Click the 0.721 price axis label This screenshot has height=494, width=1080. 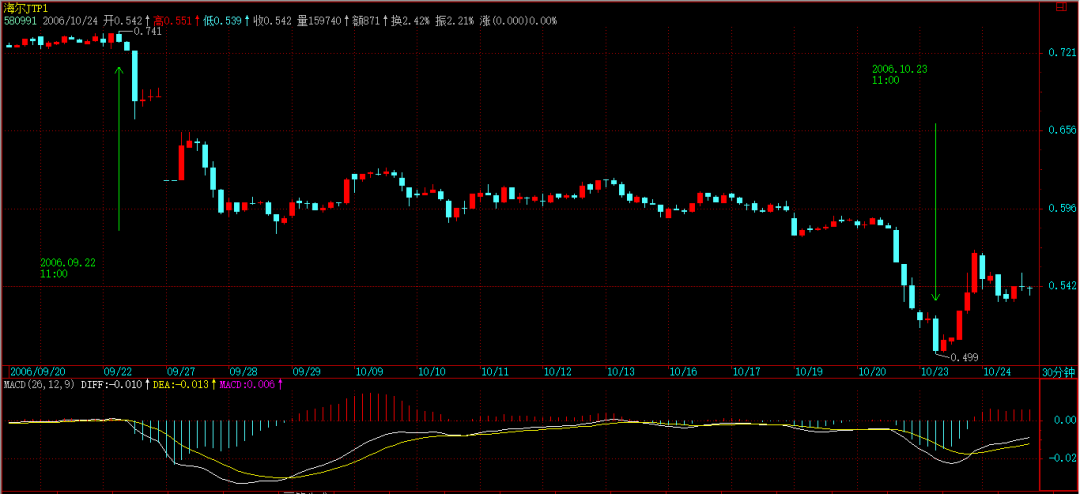click(x=1061, y=52)
